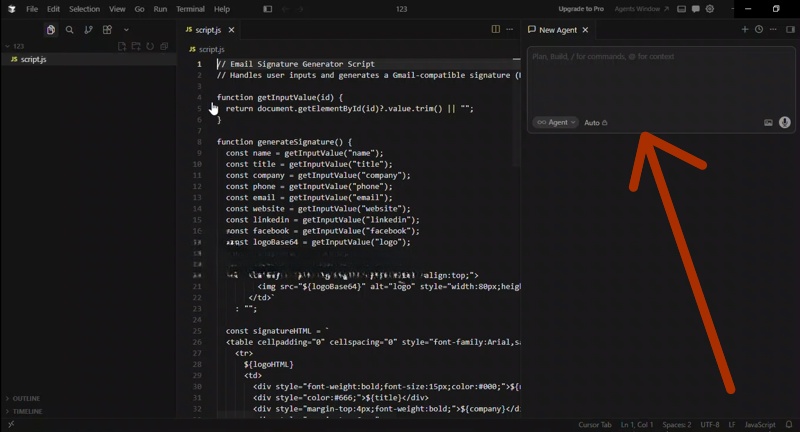Expand the TIMELINE section
The image size is (800, 432).
point(27,411)
